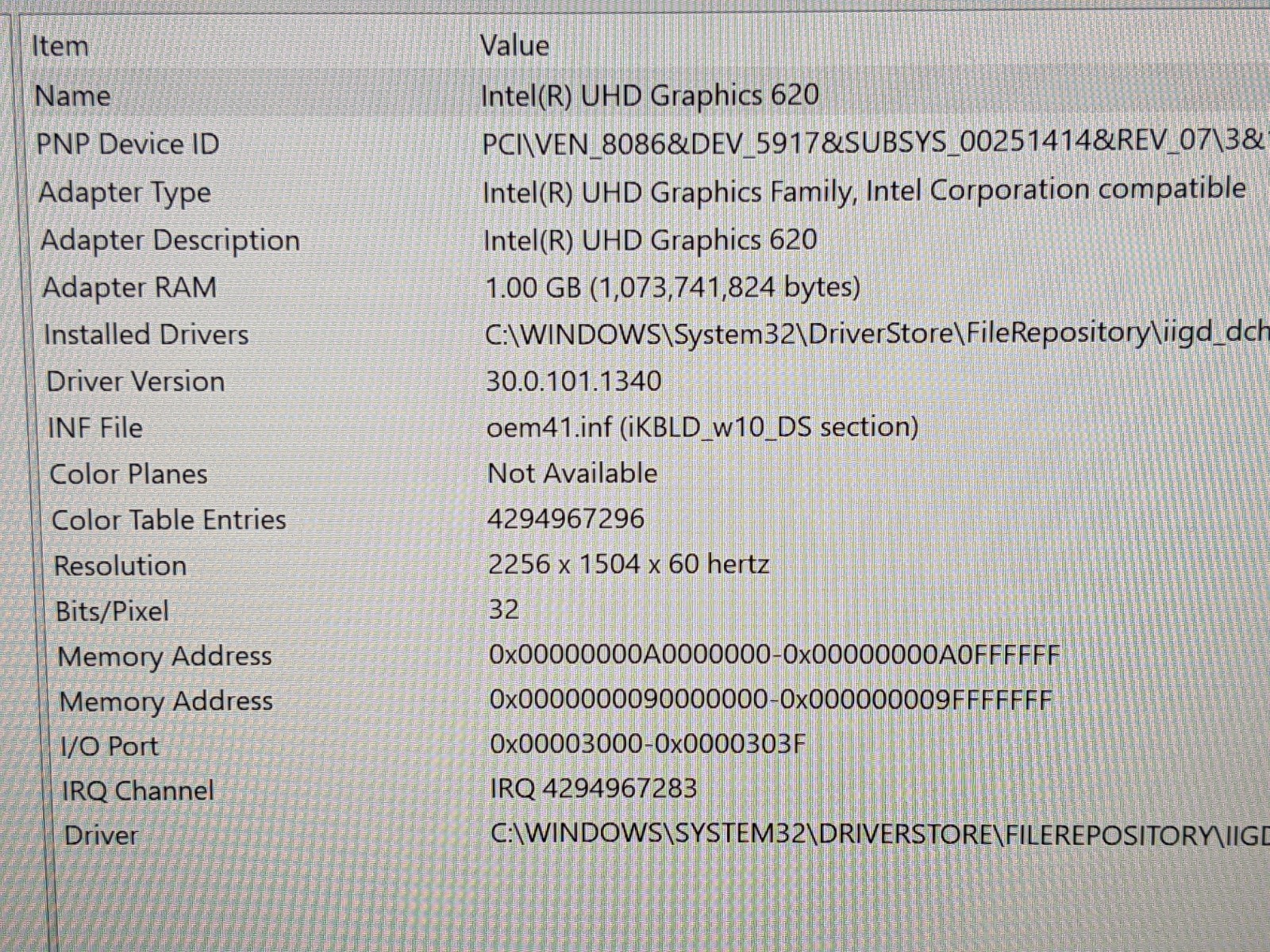1270x952 pixels.
Task: Select the 'Adapter Type' row label
Action: (125, 193)
